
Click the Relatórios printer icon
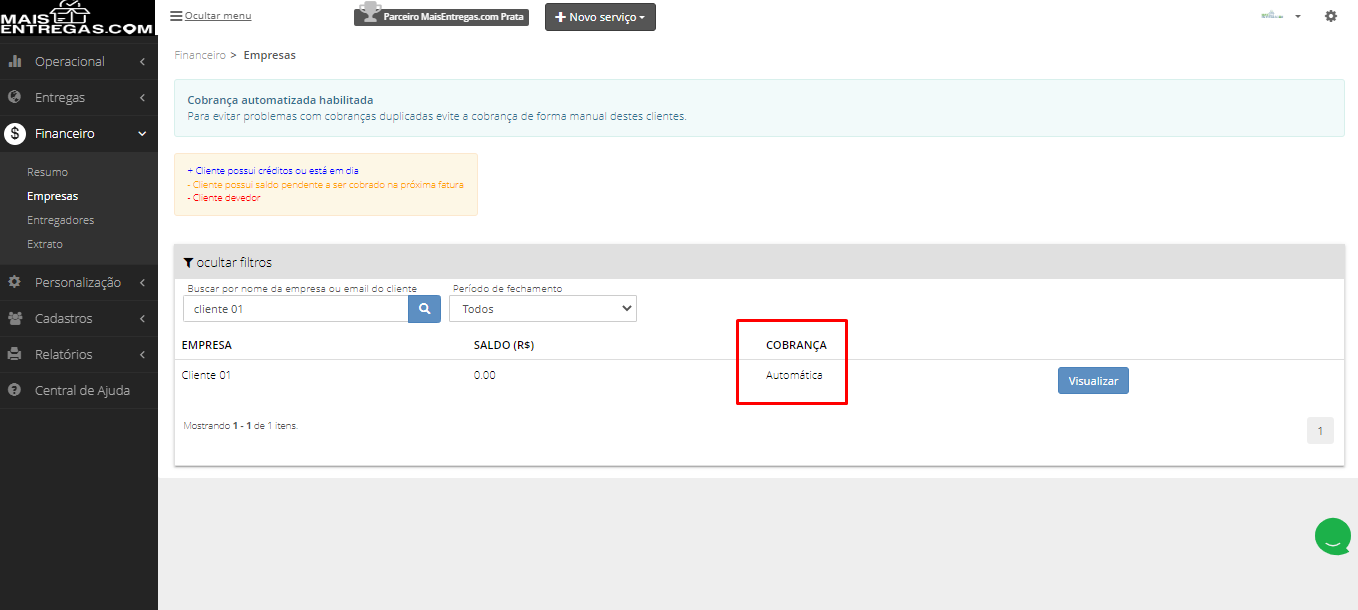(x=15, y=354)
